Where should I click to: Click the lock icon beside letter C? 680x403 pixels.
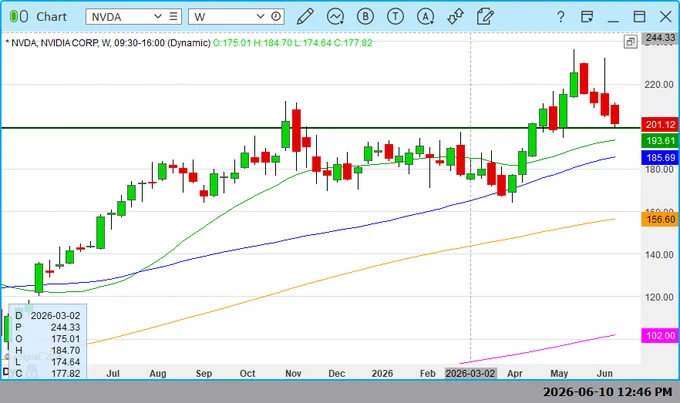click(31, 372)
